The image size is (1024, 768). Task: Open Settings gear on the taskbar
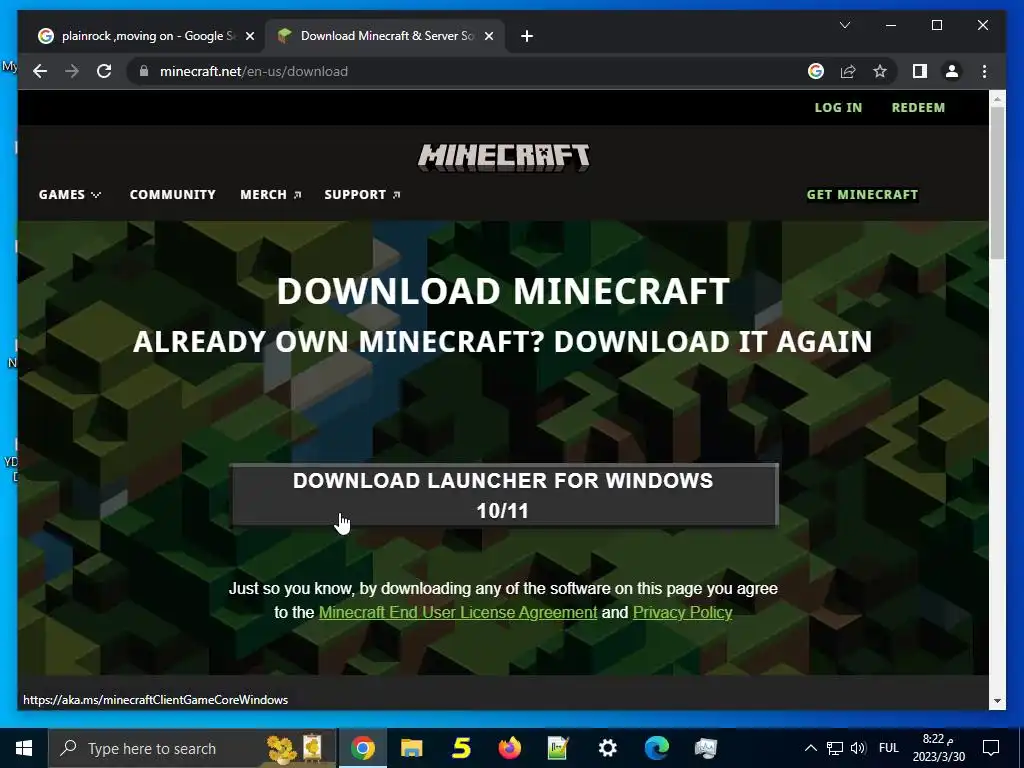(x=608, y=748)
